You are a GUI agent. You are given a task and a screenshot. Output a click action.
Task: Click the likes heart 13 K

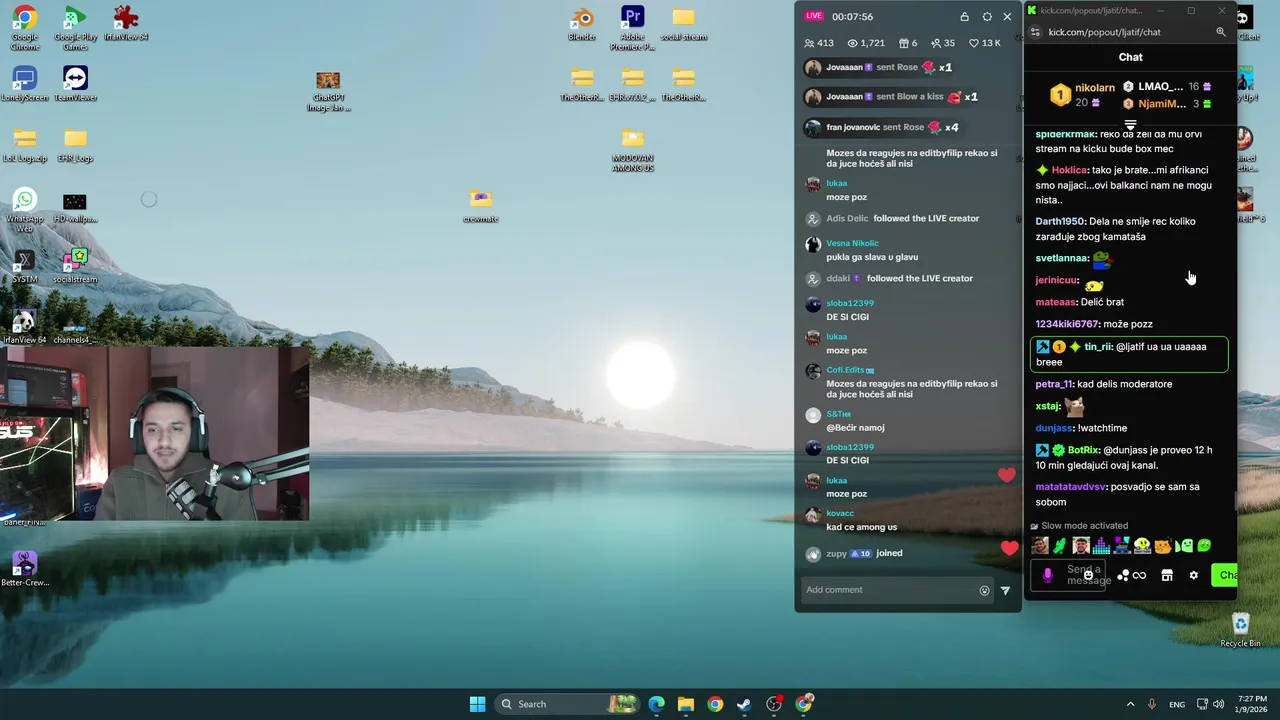985,43
